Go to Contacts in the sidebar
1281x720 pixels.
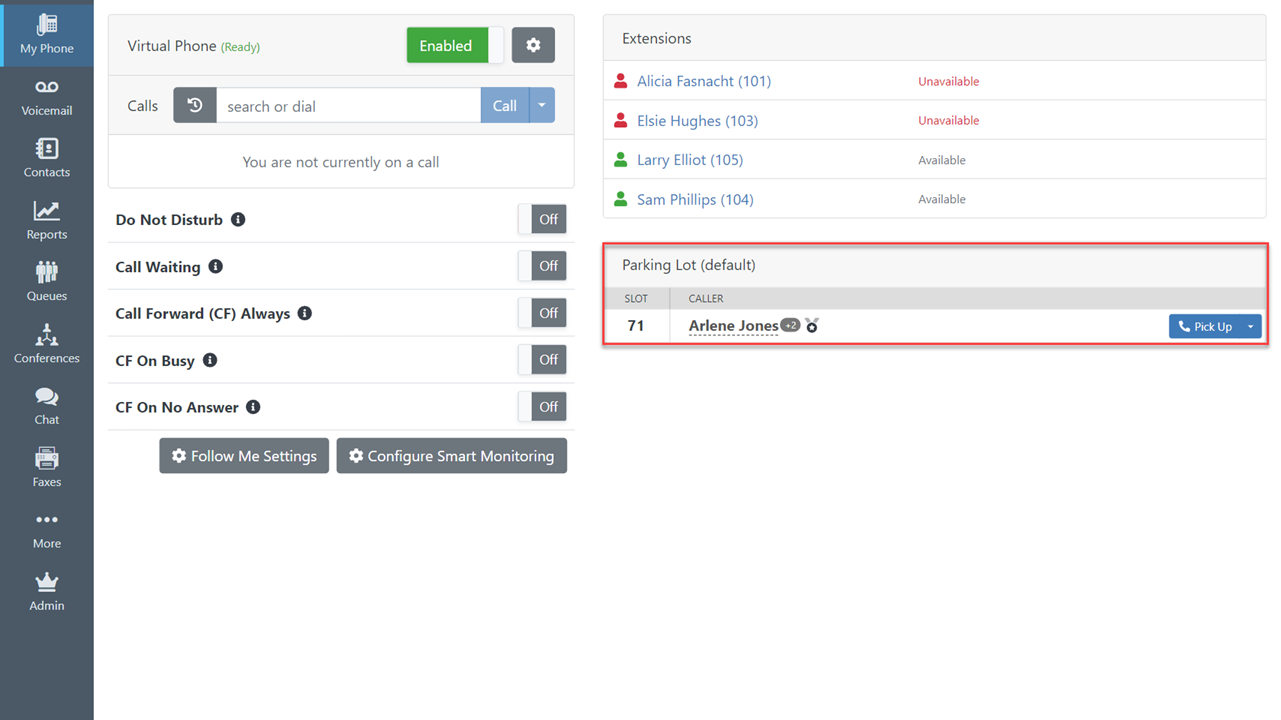[47, 159]
